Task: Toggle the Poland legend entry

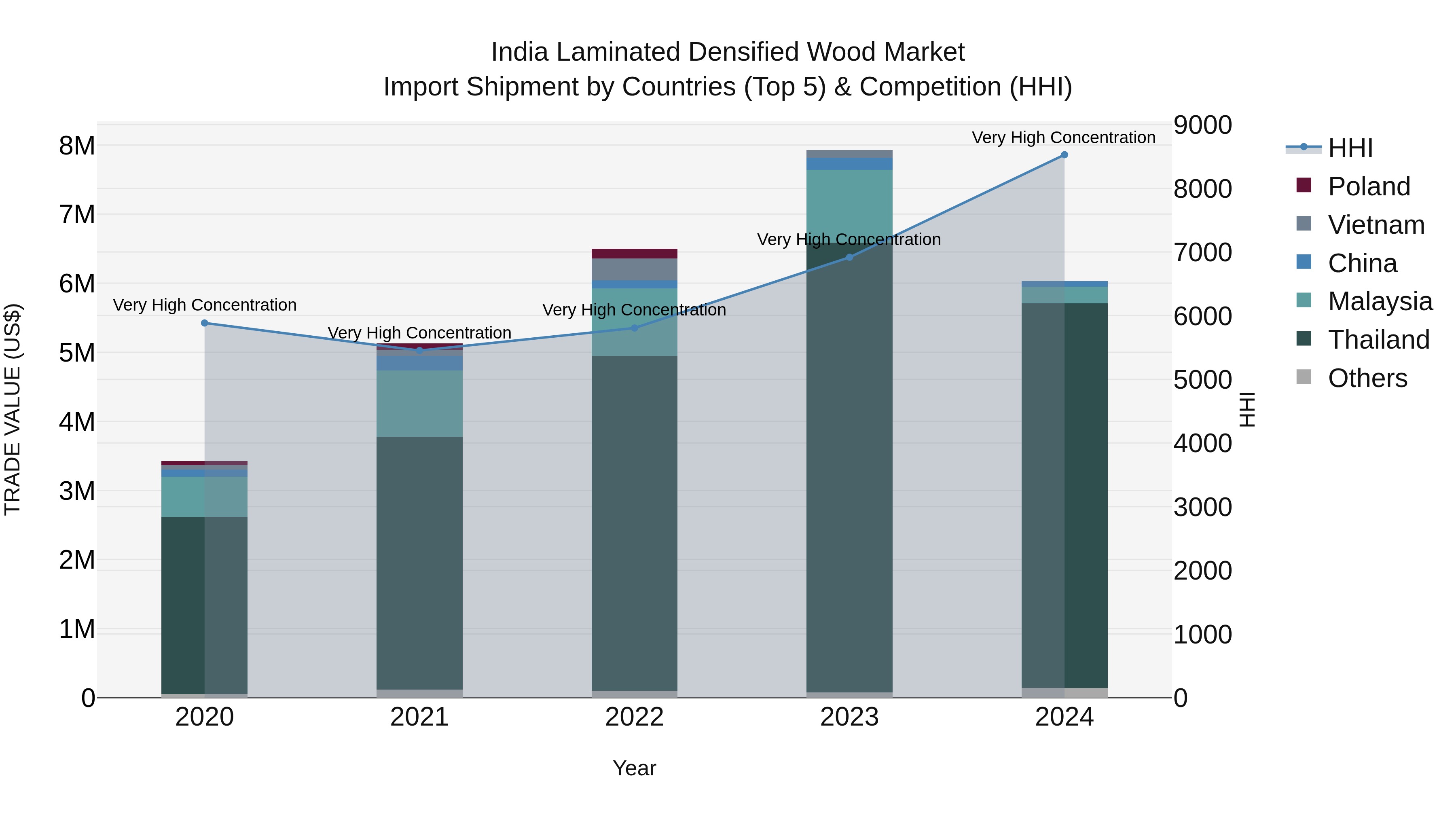Action: click(1354, 186)
